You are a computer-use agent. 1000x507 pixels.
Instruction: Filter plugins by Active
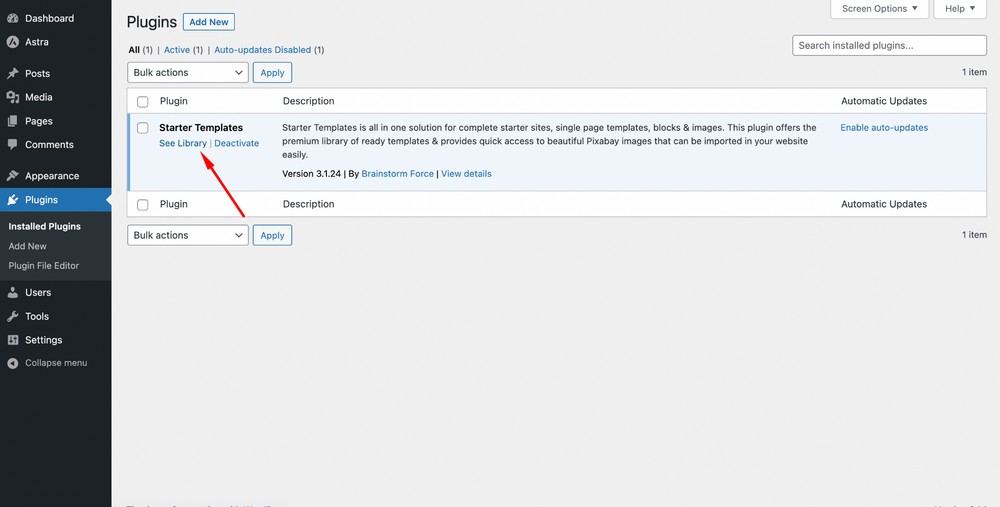coord(177,50)
